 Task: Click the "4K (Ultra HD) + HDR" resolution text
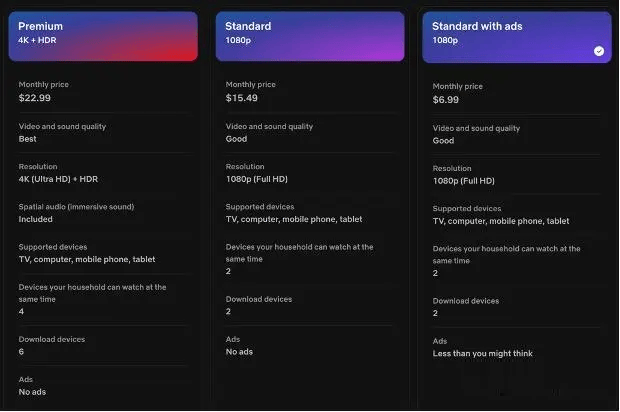pos(58,179)
